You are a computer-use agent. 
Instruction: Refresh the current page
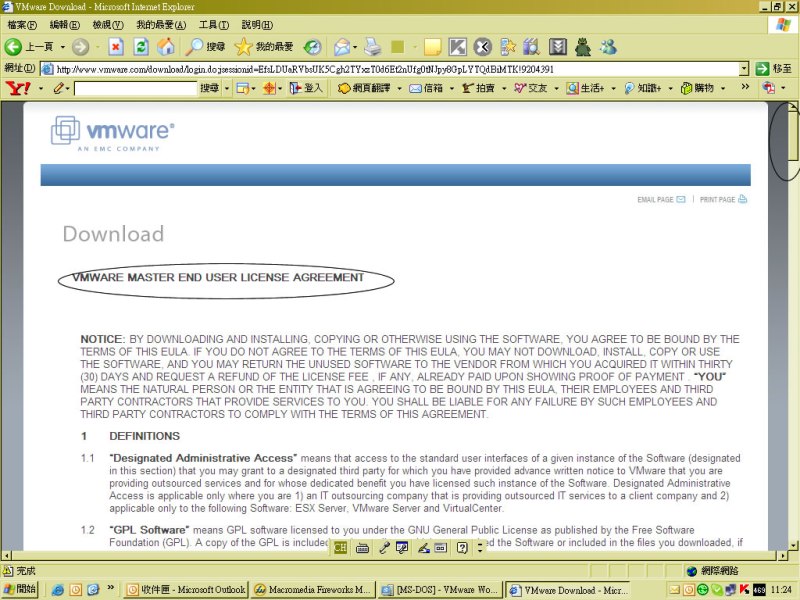141,47
